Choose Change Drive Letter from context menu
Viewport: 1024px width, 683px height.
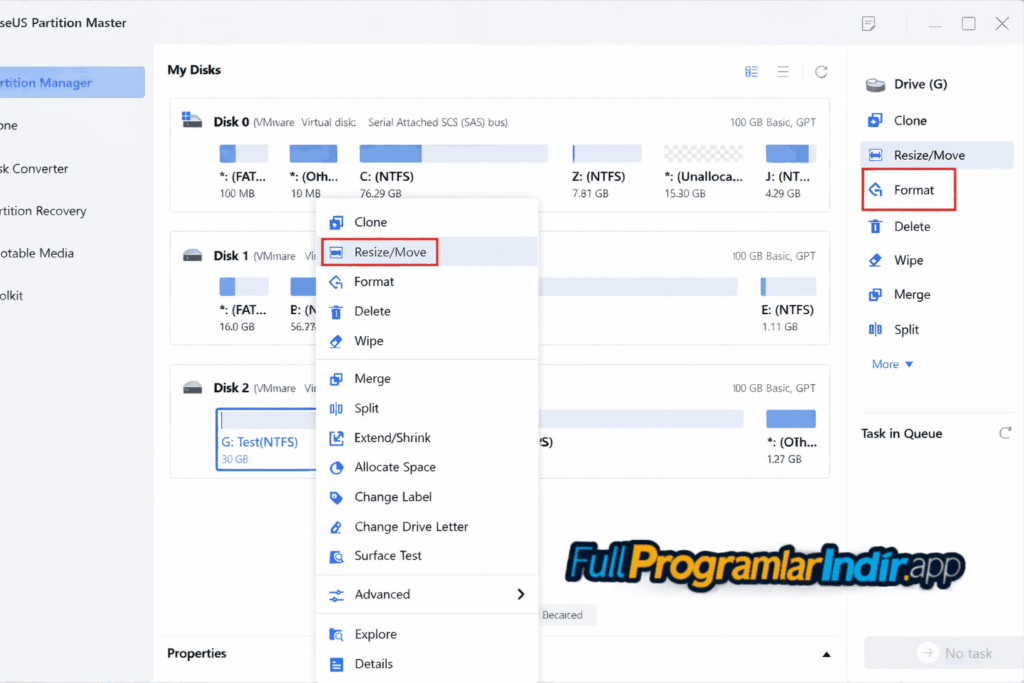pyautogui.click(x=410, y=526)
